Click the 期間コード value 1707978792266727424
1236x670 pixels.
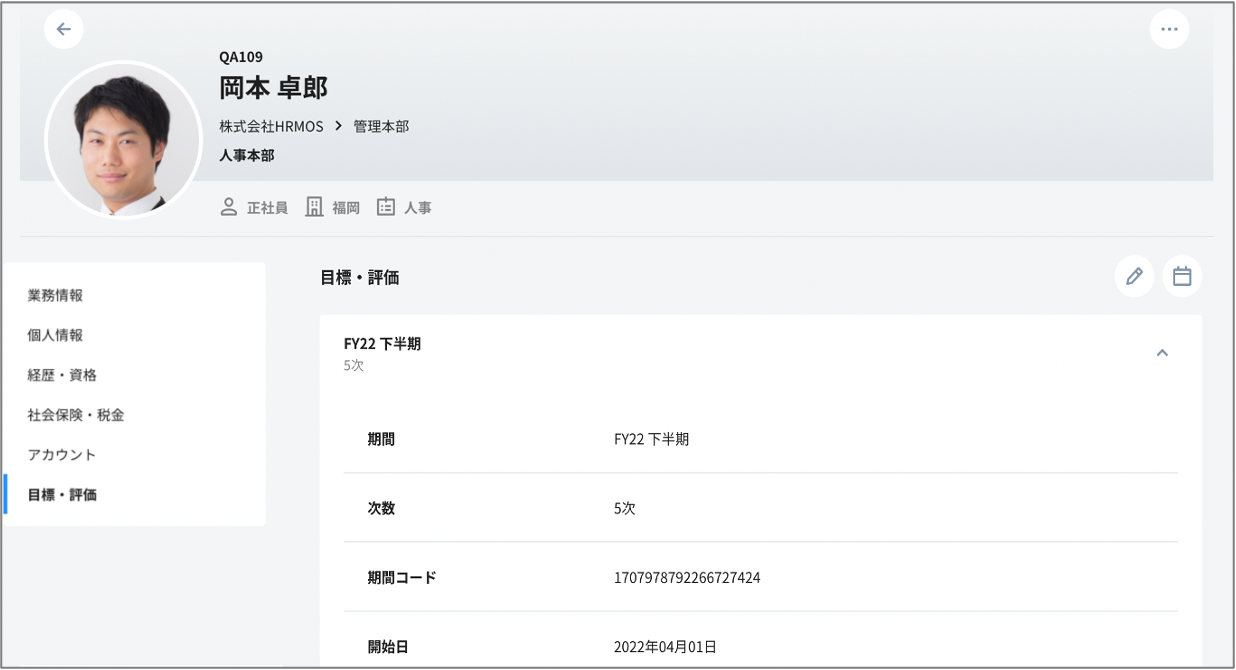[687, 578]
